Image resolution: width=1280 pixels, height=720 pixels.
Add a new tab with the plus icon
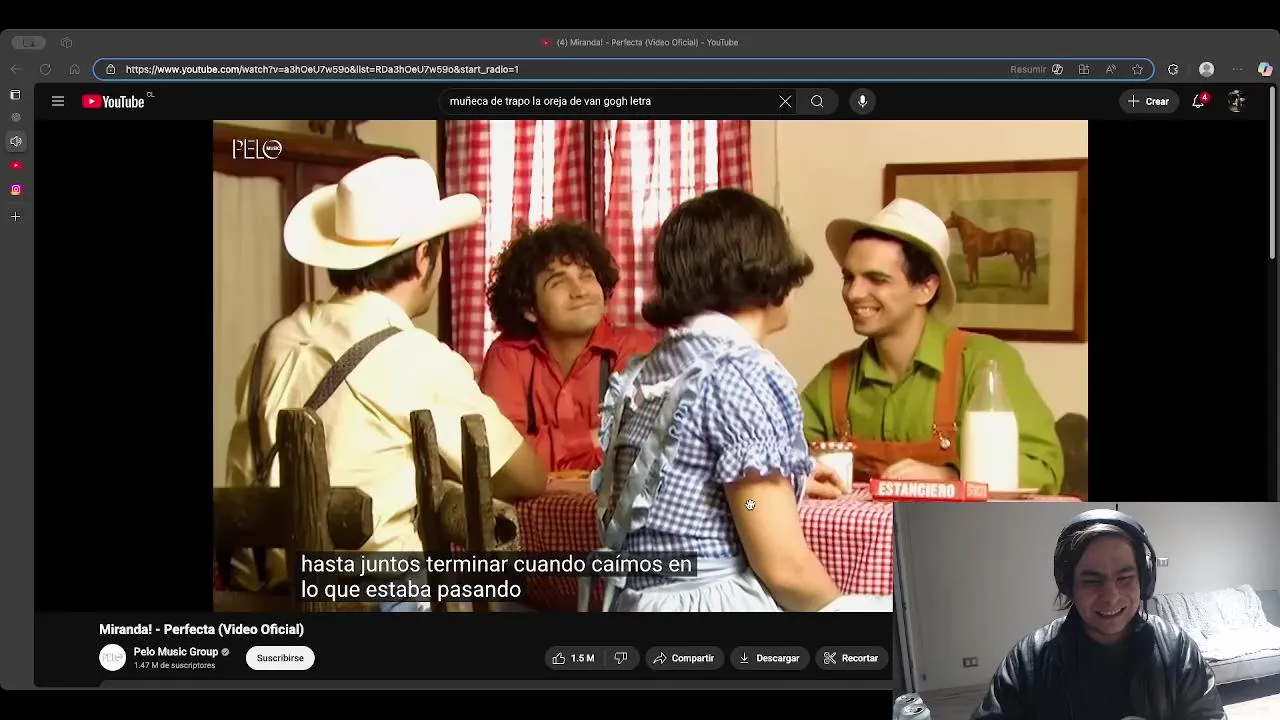pyautogui.click(x=15, y=216)
